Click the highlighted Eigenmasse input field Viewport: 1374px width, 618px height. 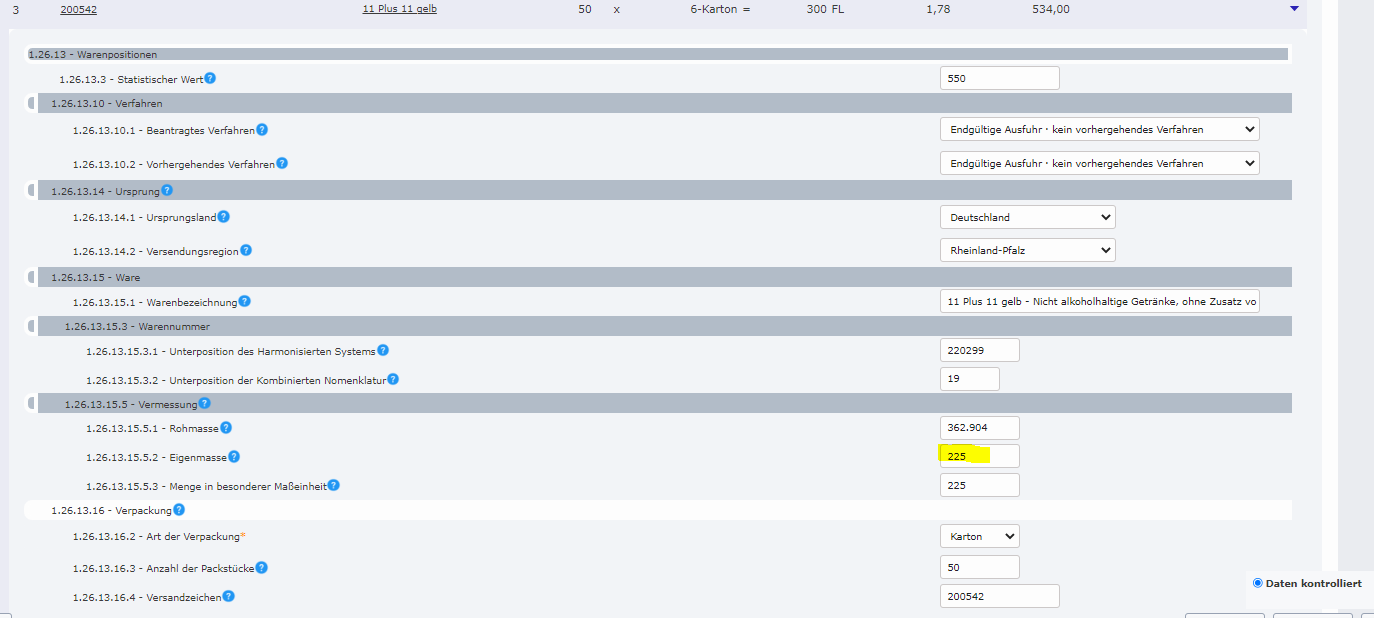click(979, 456)
